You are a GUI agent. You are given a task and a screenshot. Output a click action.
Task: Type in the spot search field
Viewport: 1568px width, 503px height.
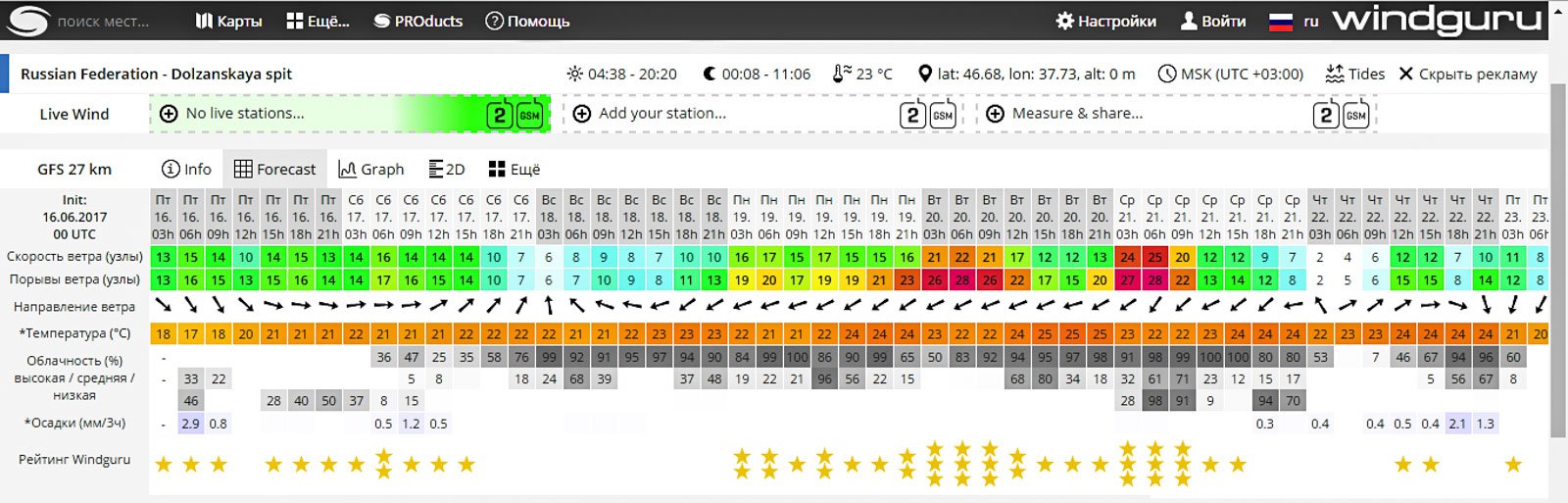point(108,22)
